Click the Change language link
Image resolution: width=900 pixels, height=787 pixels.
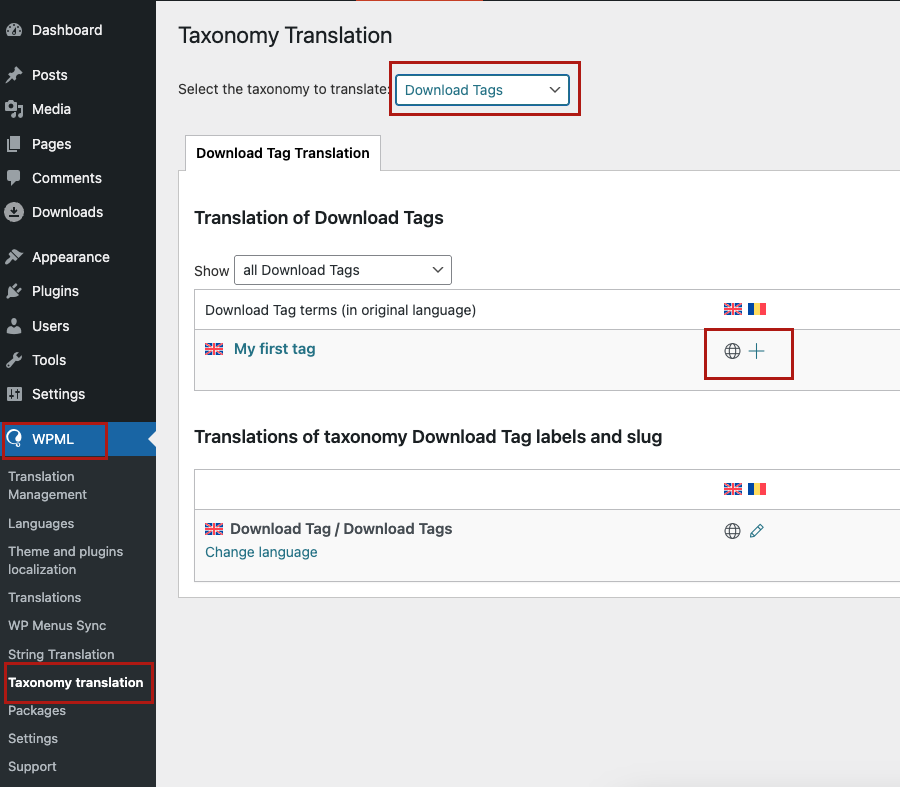click(261, 552)
